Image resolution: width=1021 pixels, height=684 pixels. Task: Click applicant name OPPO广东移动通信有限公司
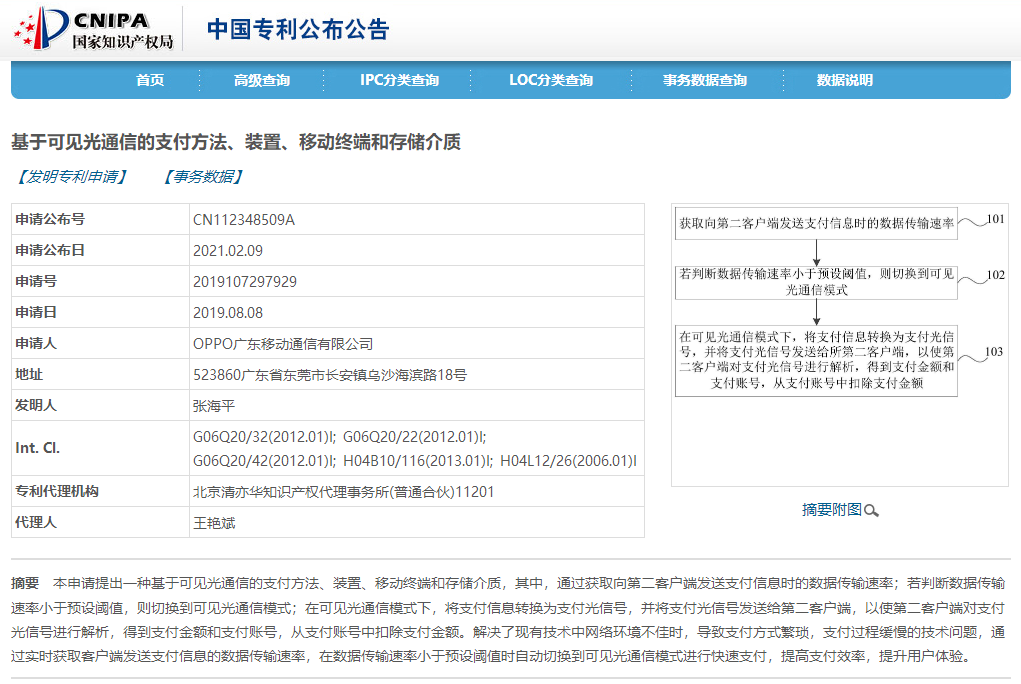[x=281, y=345]
